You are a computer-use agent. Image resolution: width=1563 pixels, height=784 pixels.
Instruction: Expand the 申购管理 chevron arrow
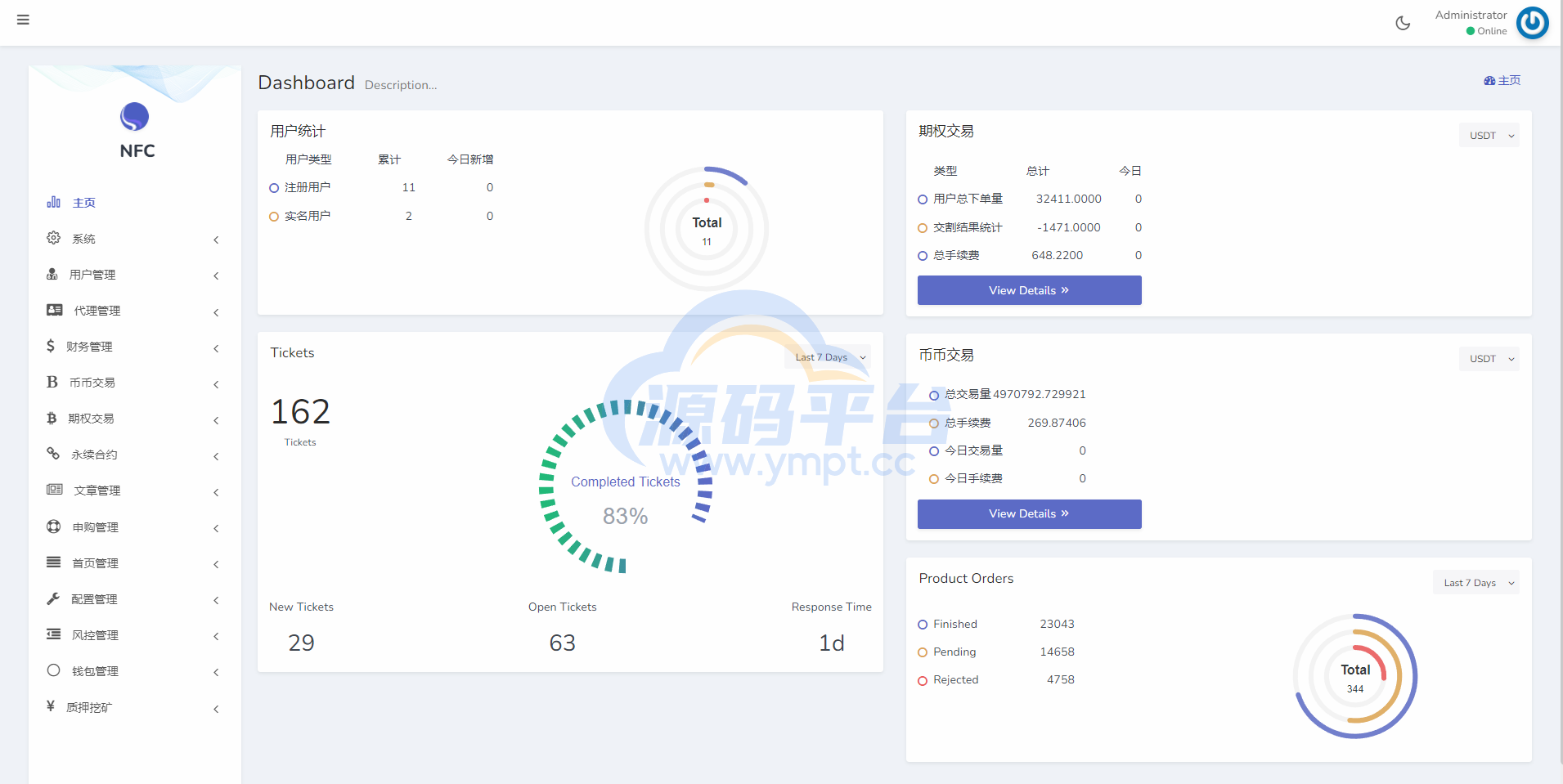click(216, 528)
